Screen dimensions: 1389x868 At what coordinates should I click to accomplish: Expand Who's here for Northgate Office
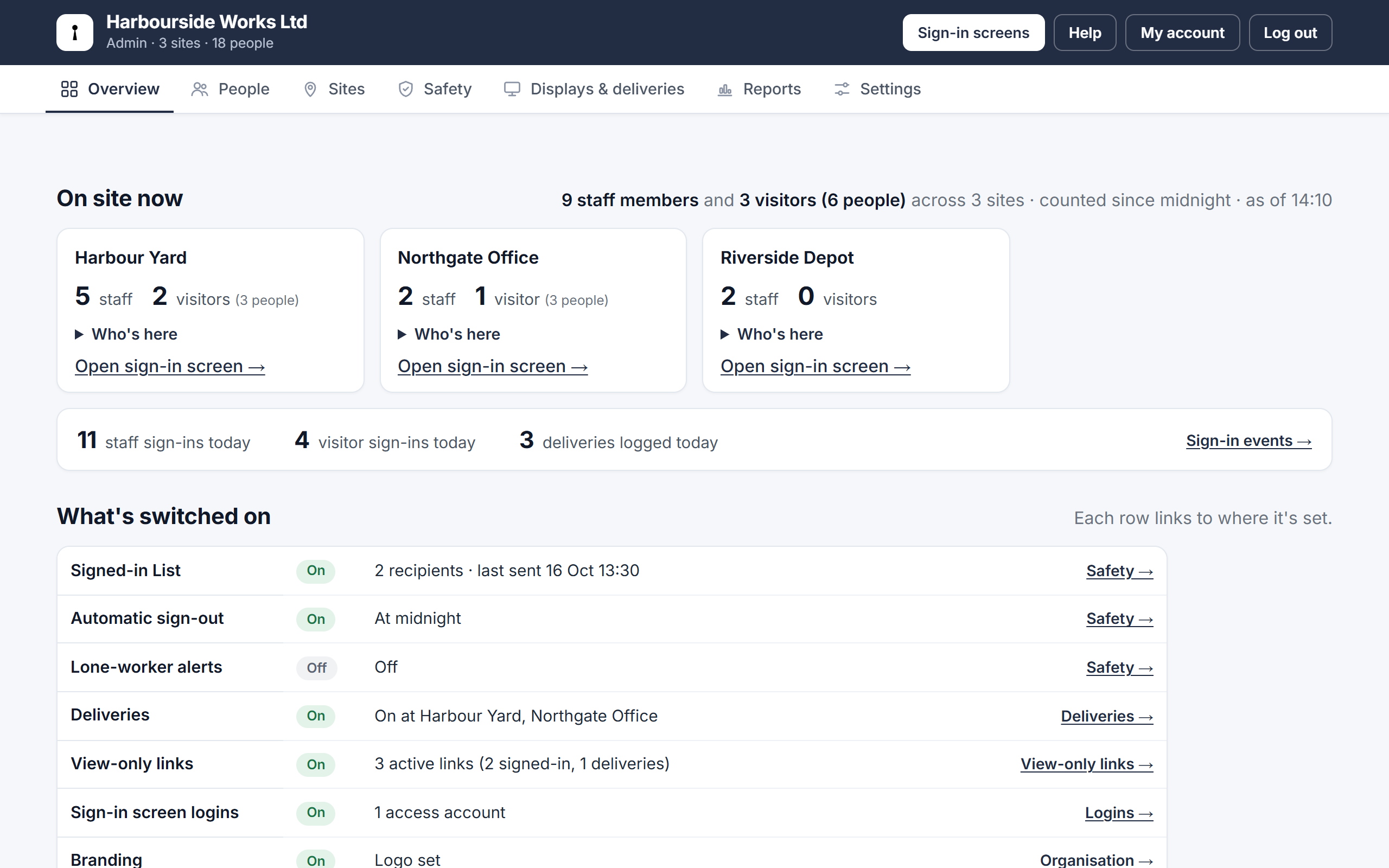click(x=449, y=334)
